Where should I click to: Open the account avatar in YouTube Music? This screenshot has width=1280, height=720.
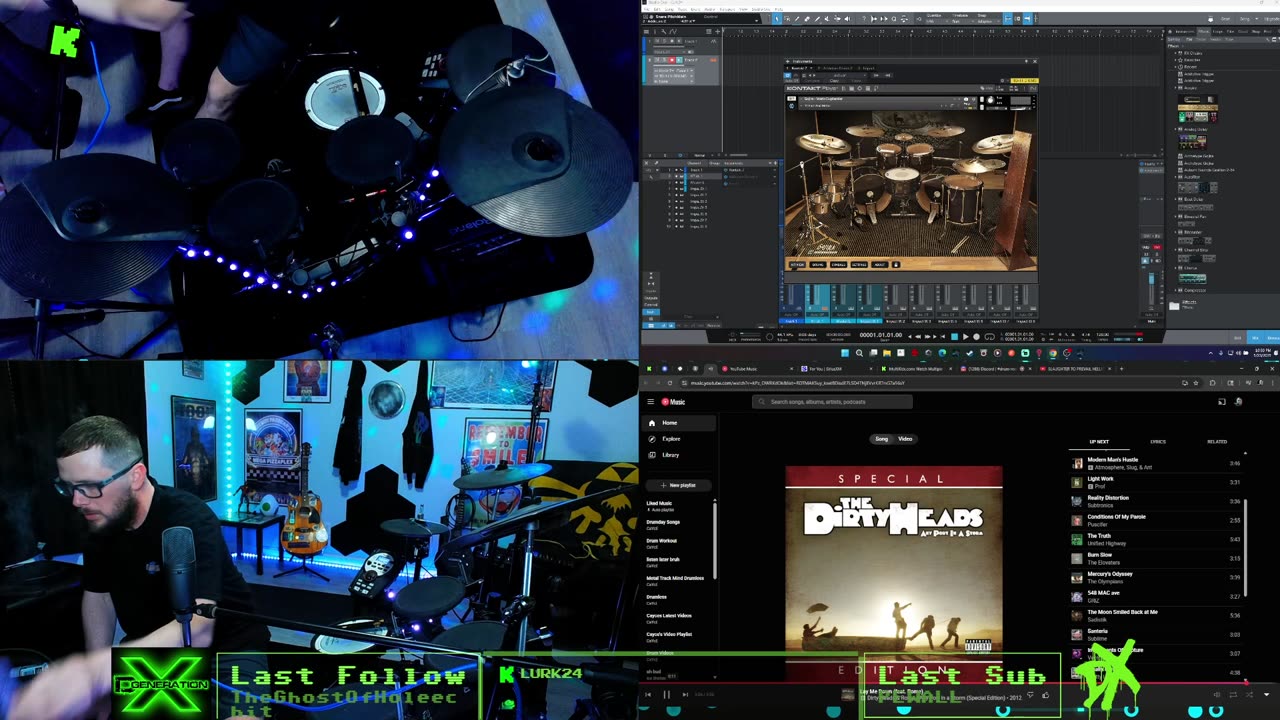(1238, 402)
